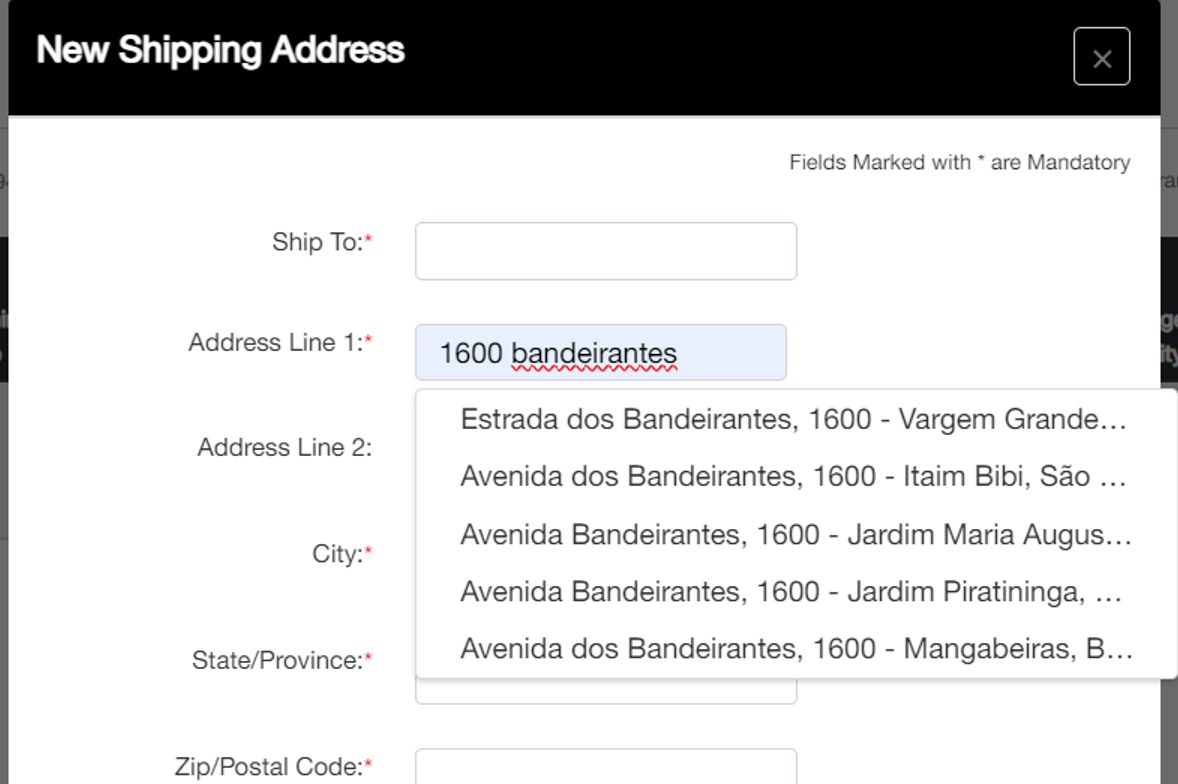The height and width of the screenshot is (784, 1178).
Task: Click the Zip/Postal Code input field
Action: (605, 768)
